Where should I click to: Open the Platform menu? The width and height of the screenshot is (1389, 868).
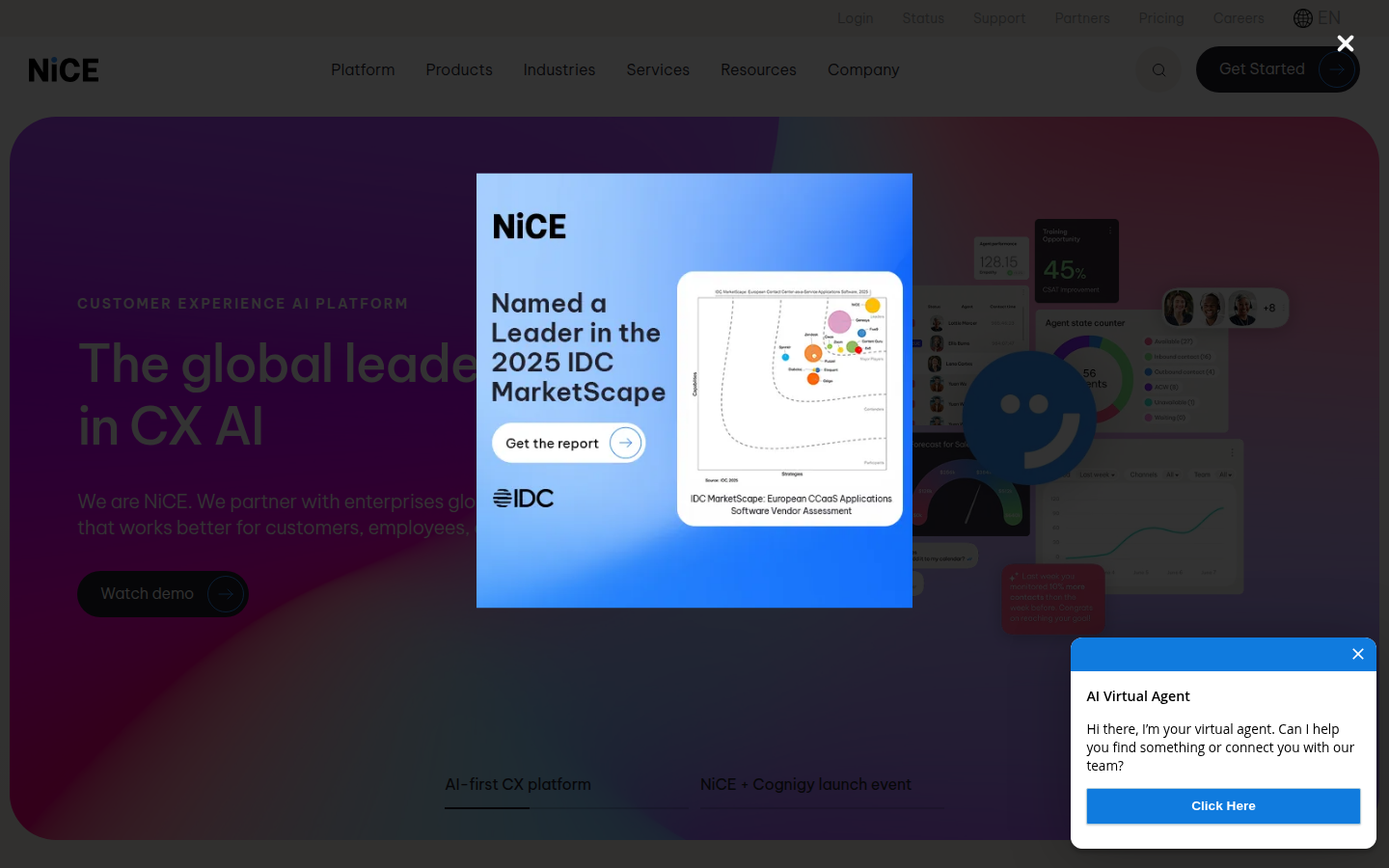363,69
